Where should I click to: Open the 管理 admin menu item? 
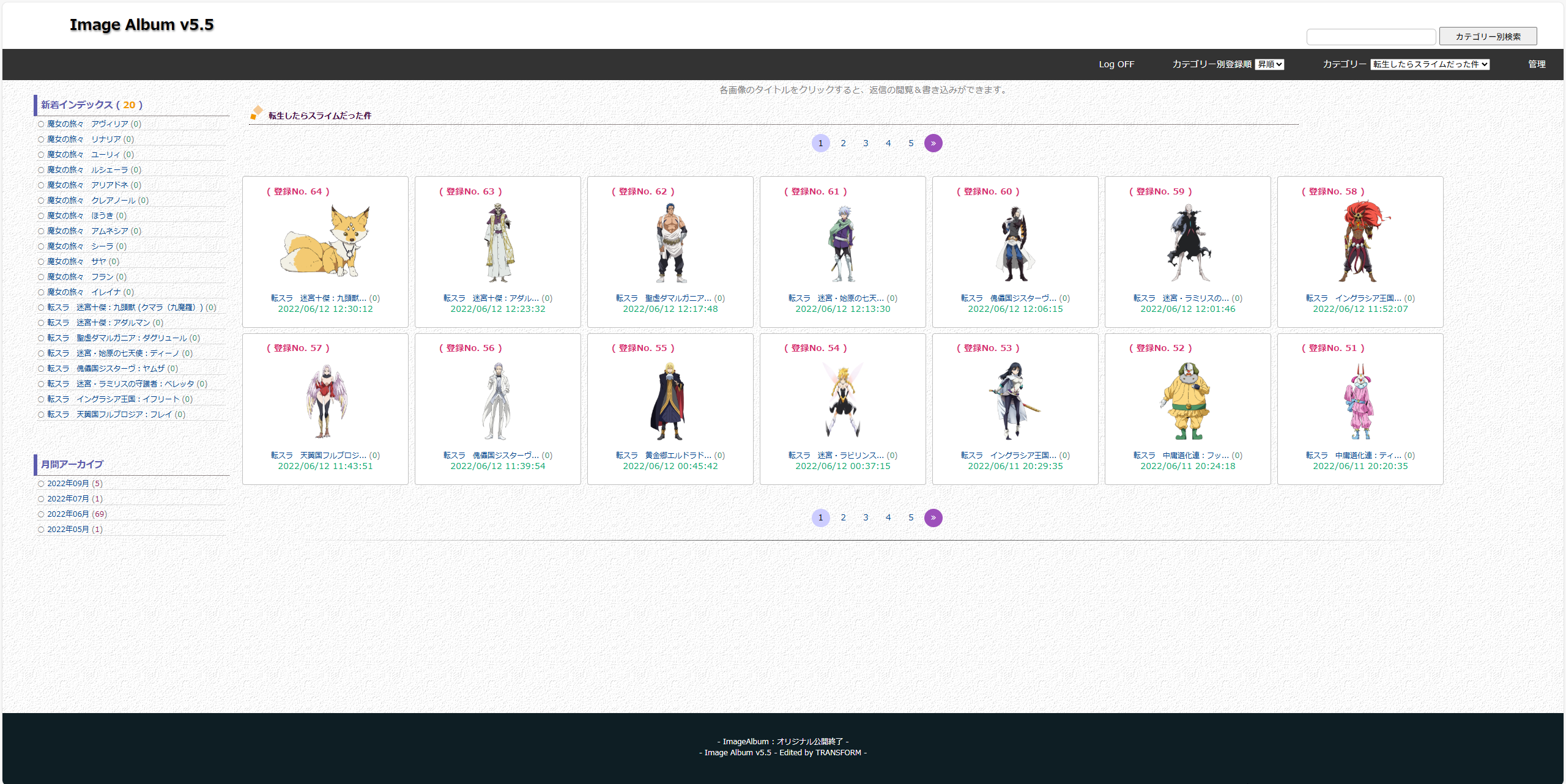pos(1537,64)
